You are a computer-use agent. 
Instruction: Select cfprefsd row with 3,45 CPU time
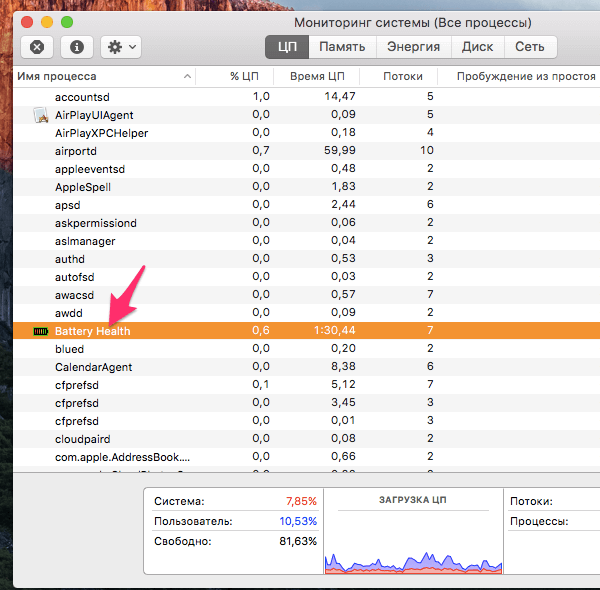click(x=306, y=403)
